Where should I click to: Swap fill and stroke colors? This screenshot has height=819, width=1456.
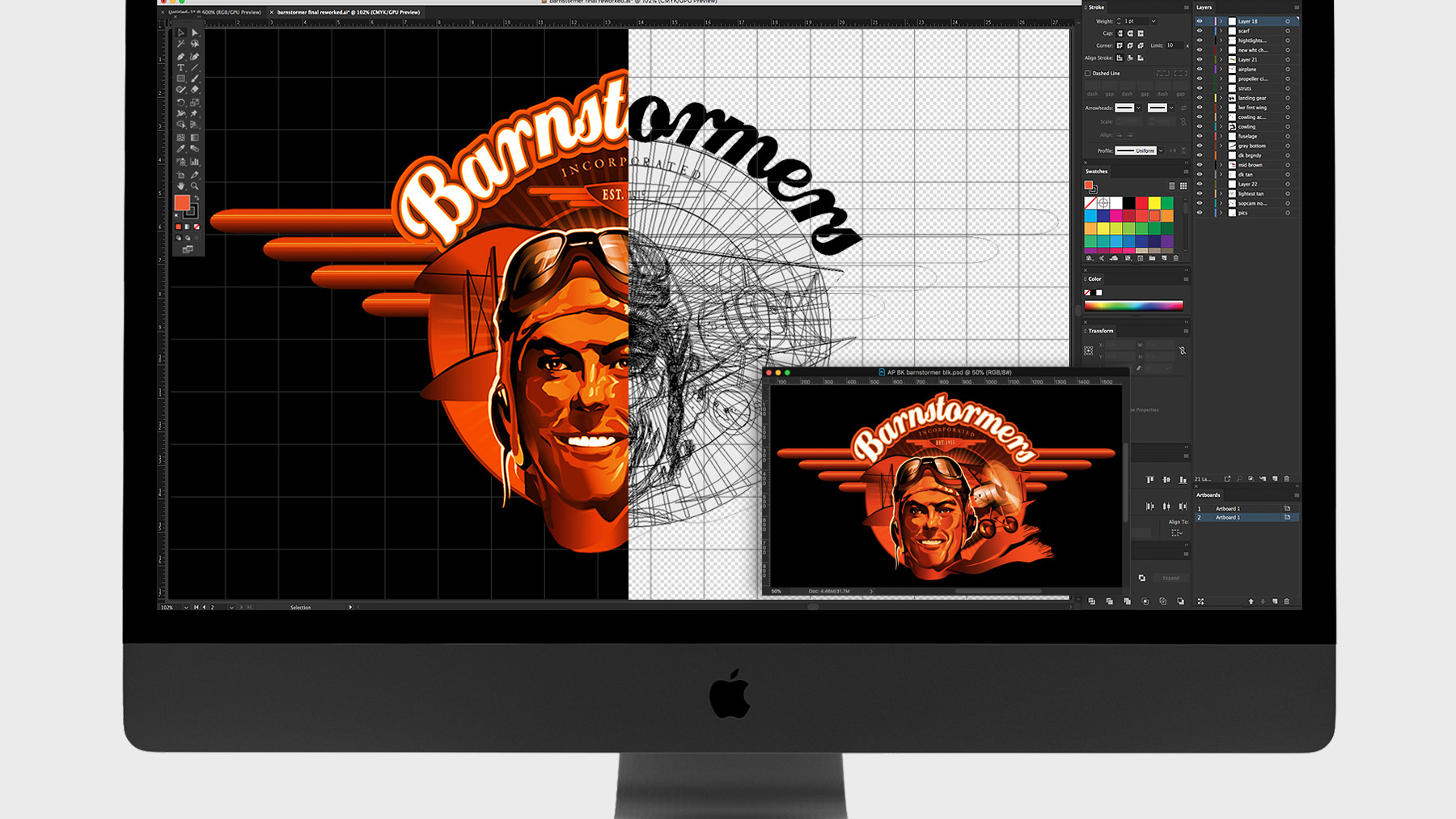(x=197, y=198)
